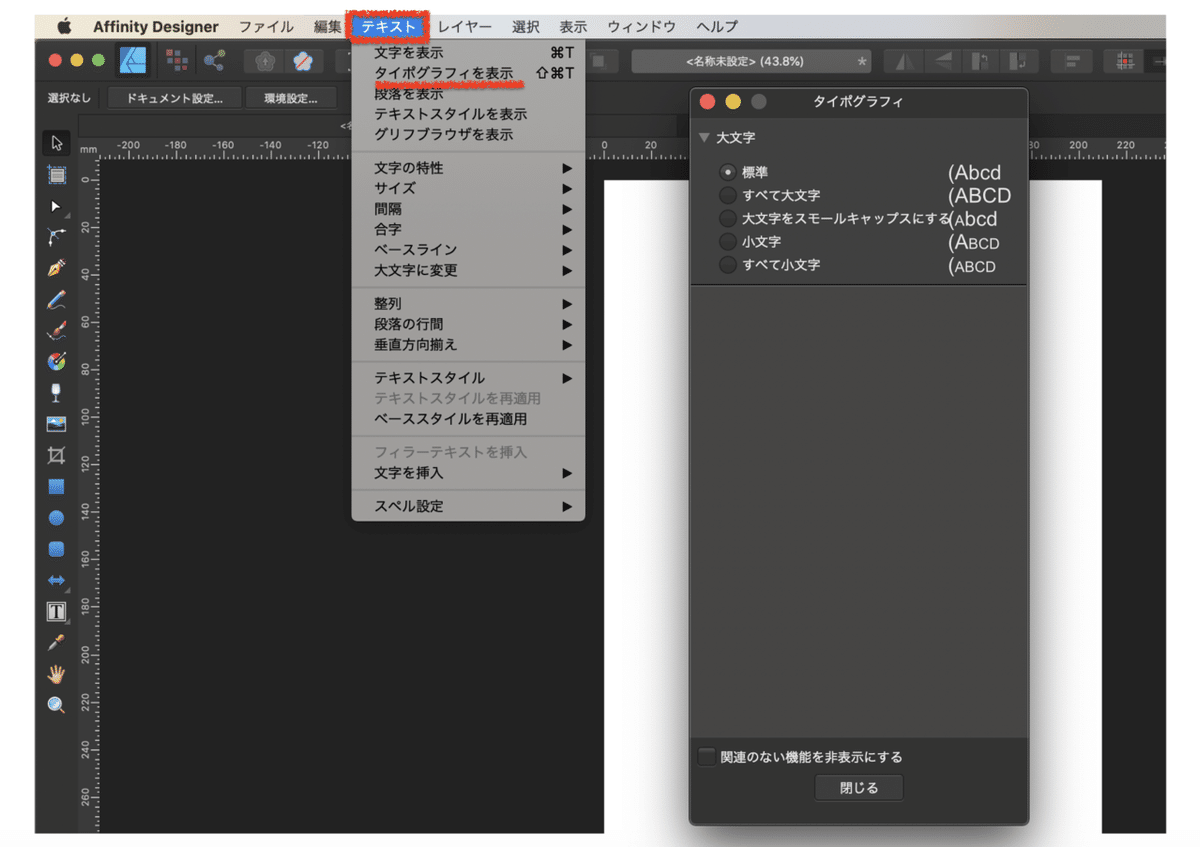Expand the 合字 submenu
The image size is (1200, 847).
point(468,229)
